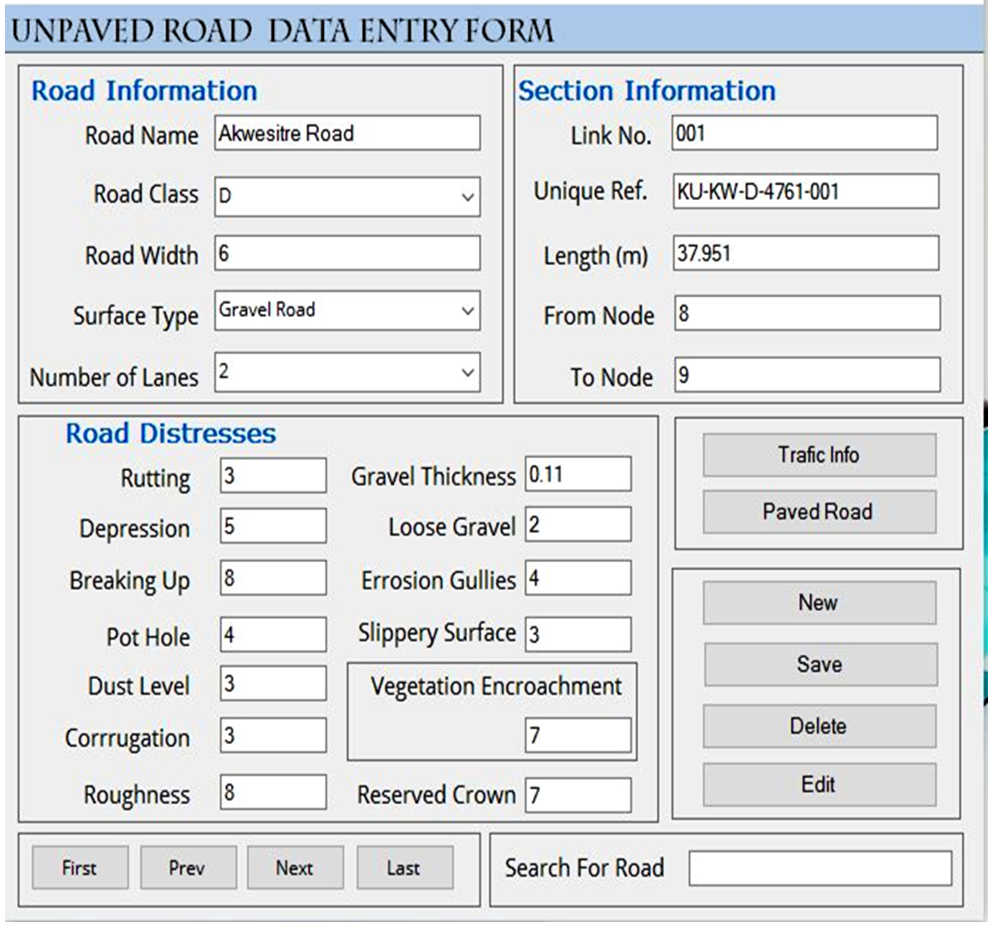Focus the Length (m) field
Screen dimensions: 992x930
click(x=806, y=254)
